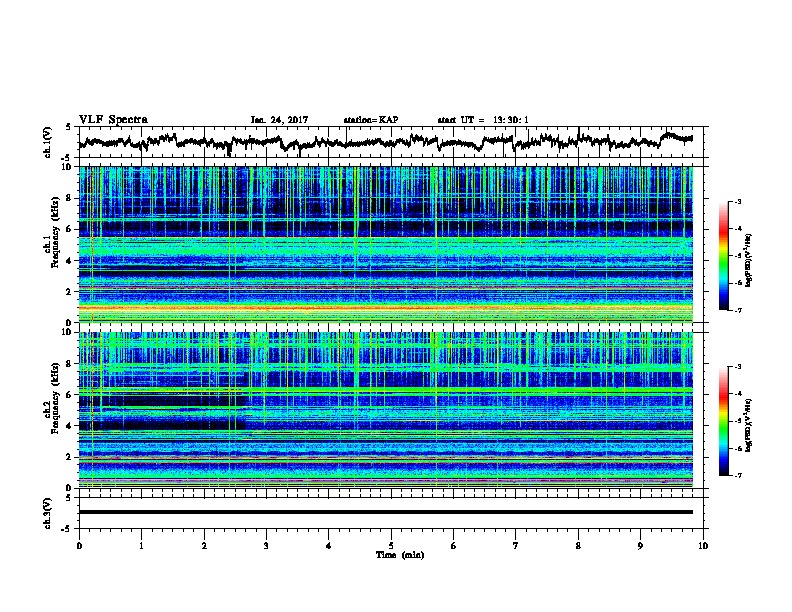The image size is (792, 612).
Task: Click the "10" tick label on the time axis
Action: 703,545
